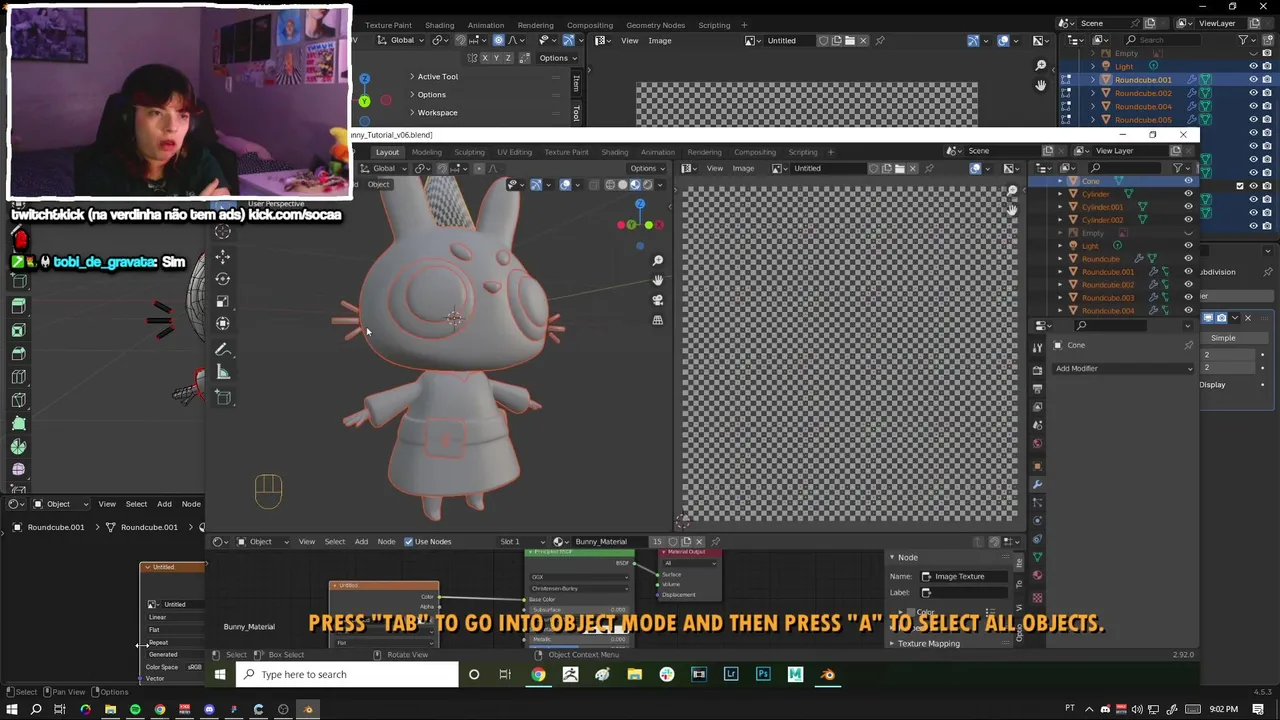Viewport: 1280px width, 720px height.
Task: Open the Modifier wrench tab in the Properties editor
Action: click(x=1038, y=485)
